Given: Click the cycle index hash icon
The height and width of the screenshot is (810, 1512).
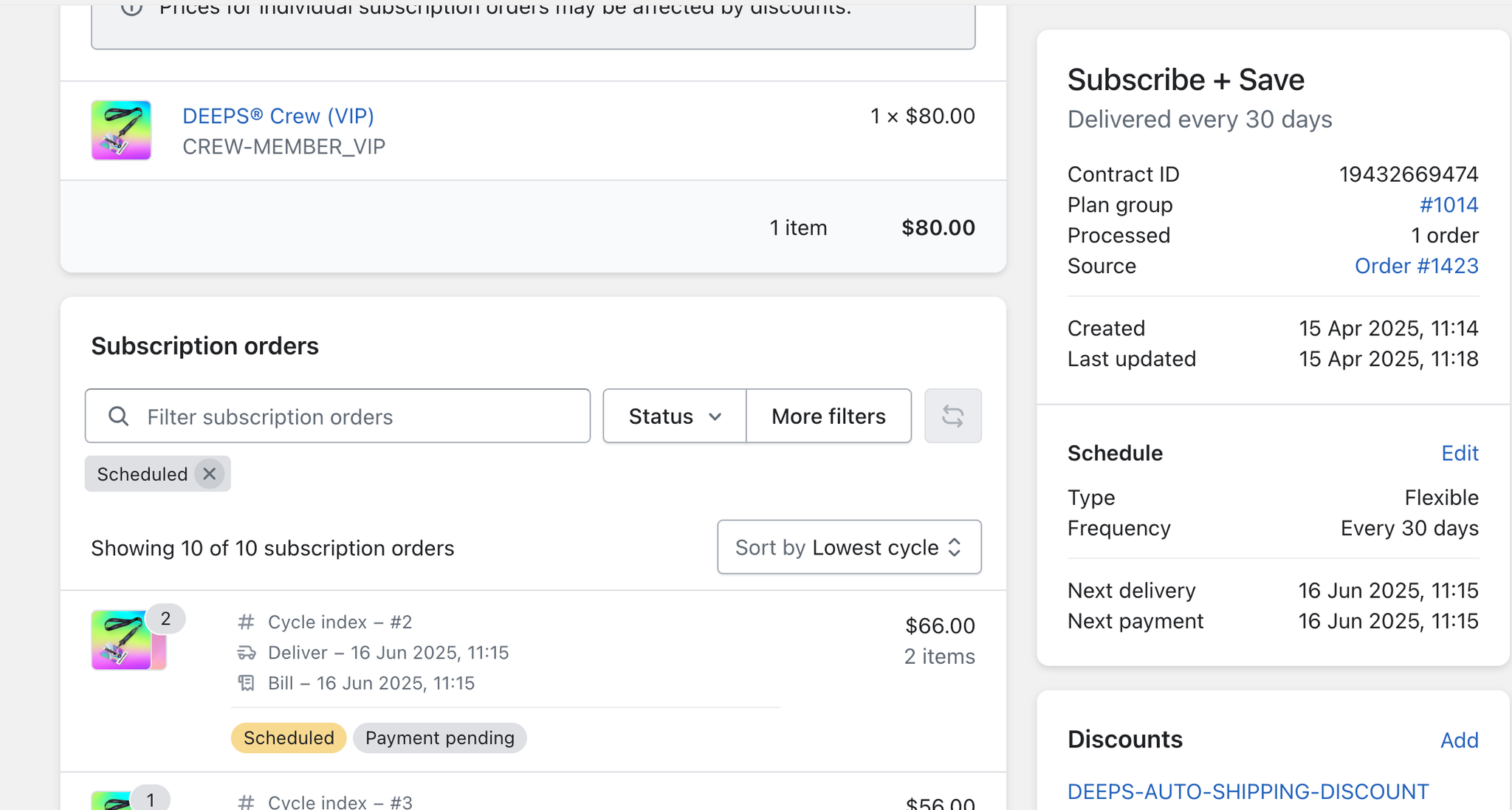Looking at the screenshot, I should point(246,622).
